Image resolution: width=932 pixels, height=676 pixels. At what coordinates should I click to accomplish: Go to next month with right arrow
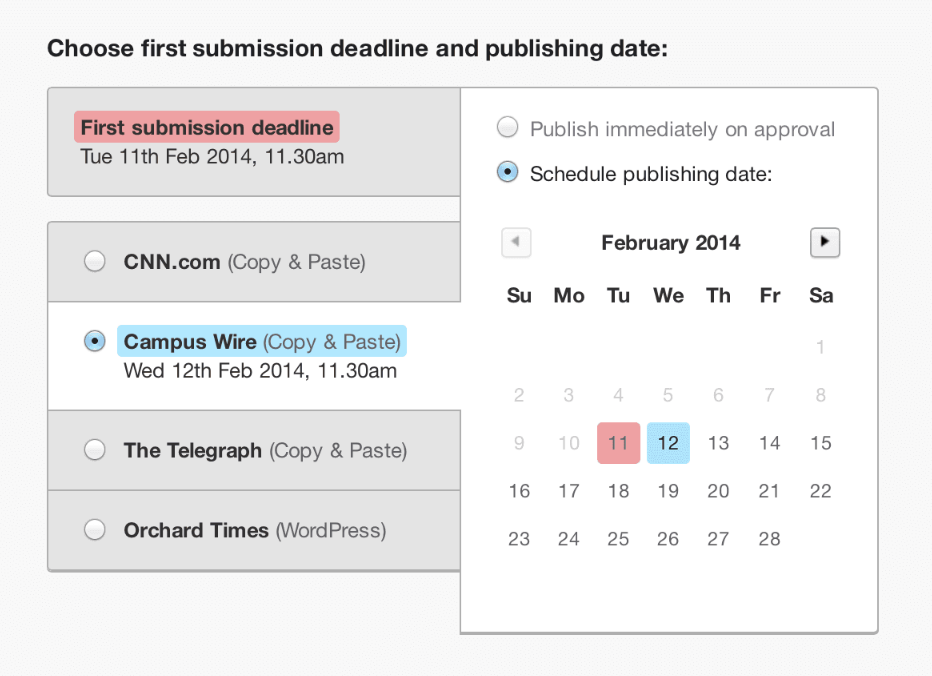click(824, 242)
